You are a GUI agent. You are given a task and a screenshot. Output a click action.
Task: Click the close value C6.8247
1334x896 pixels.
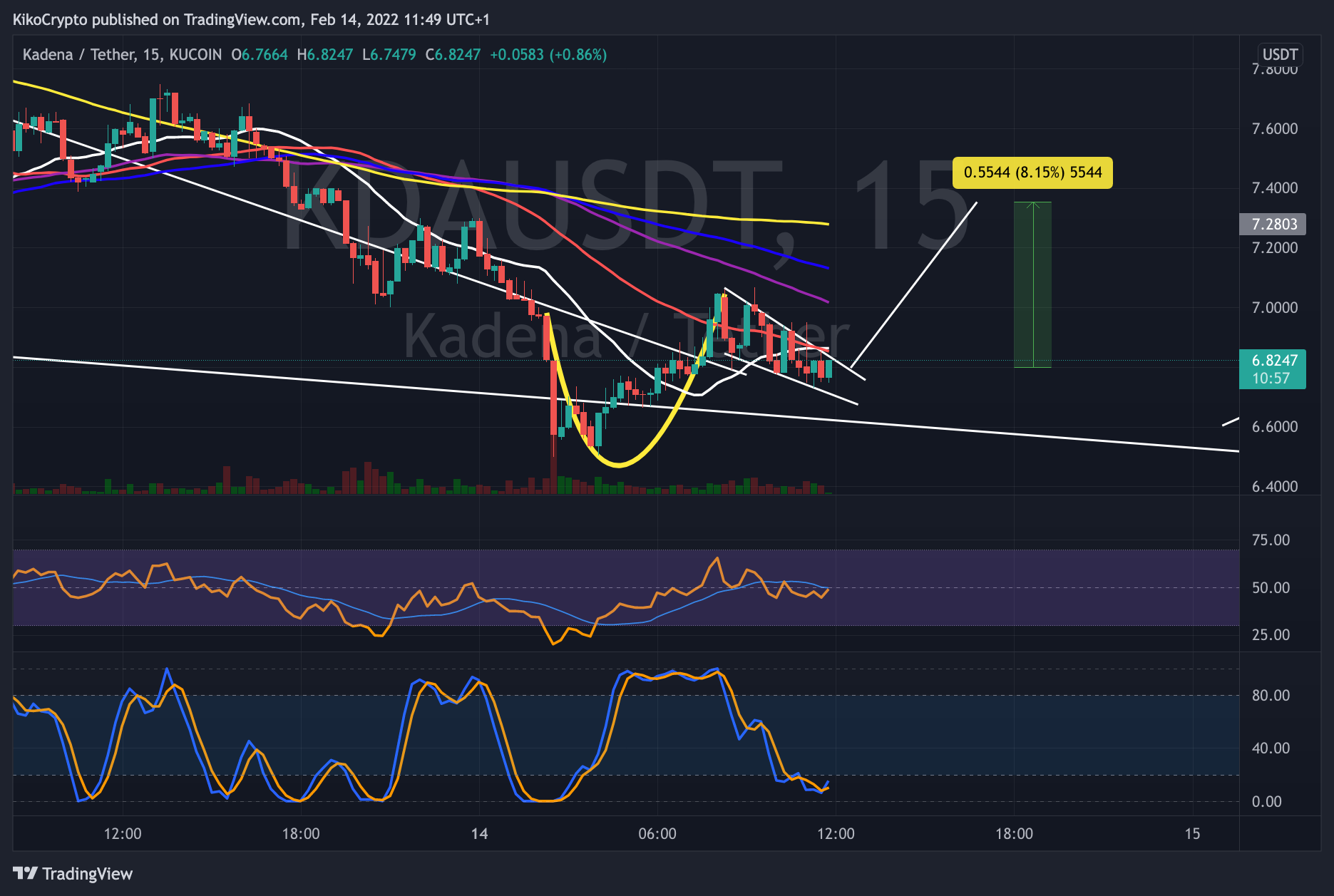point(453,54)
